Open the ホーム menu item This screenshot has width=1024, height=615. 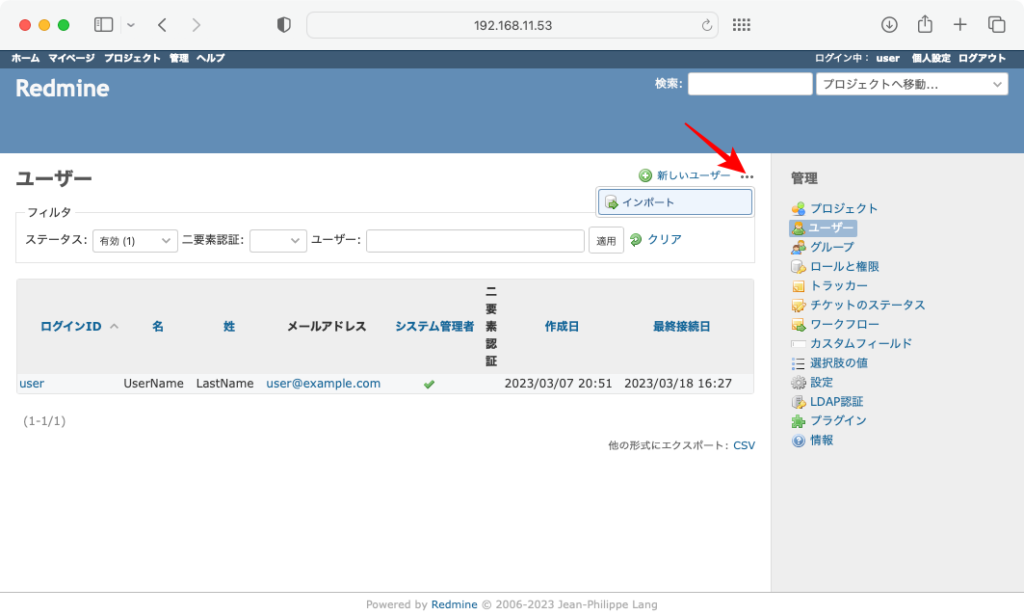click(x=25, y=58)
